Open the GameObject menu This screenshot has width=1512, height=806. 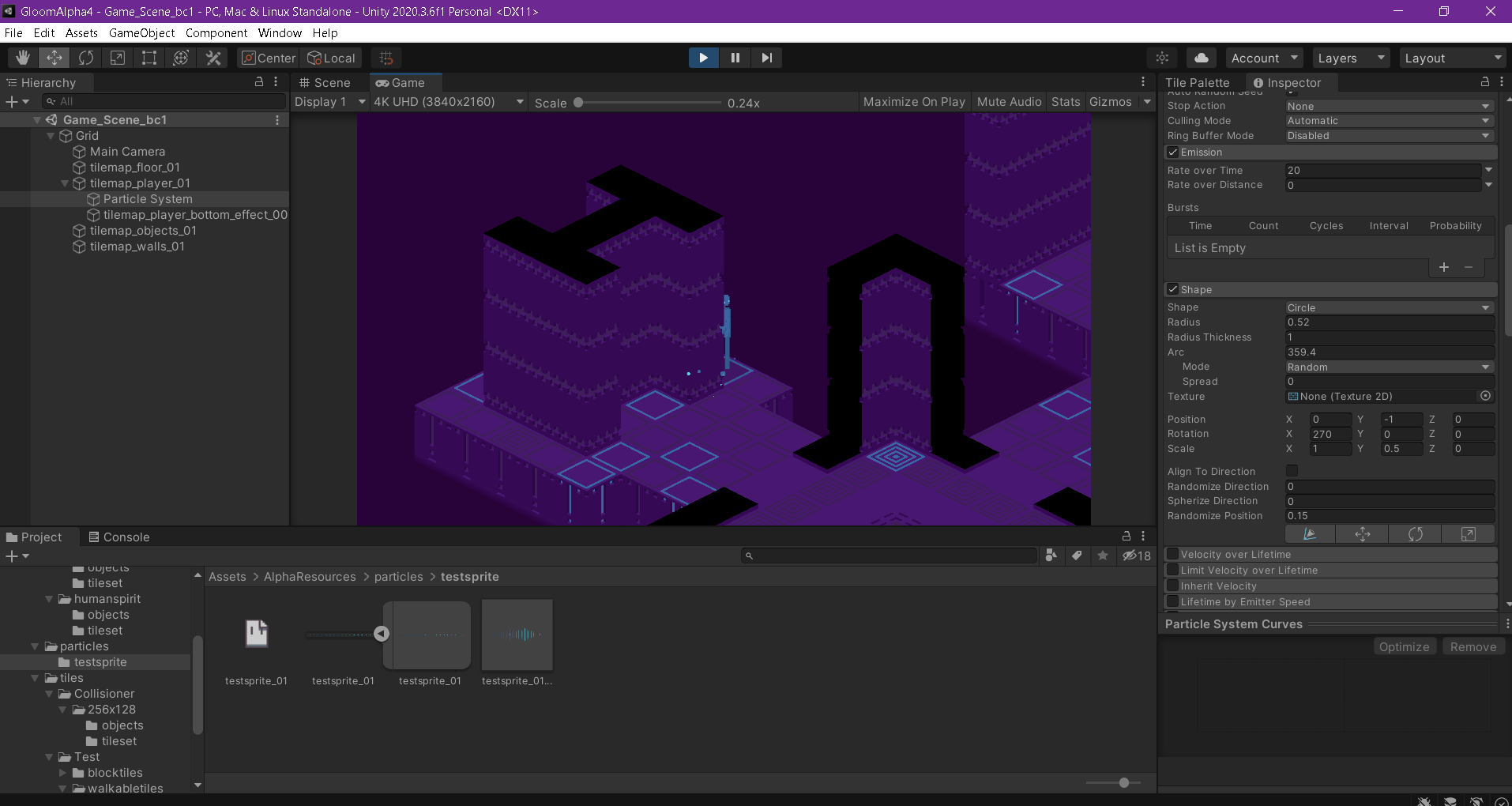pos(141,33)
